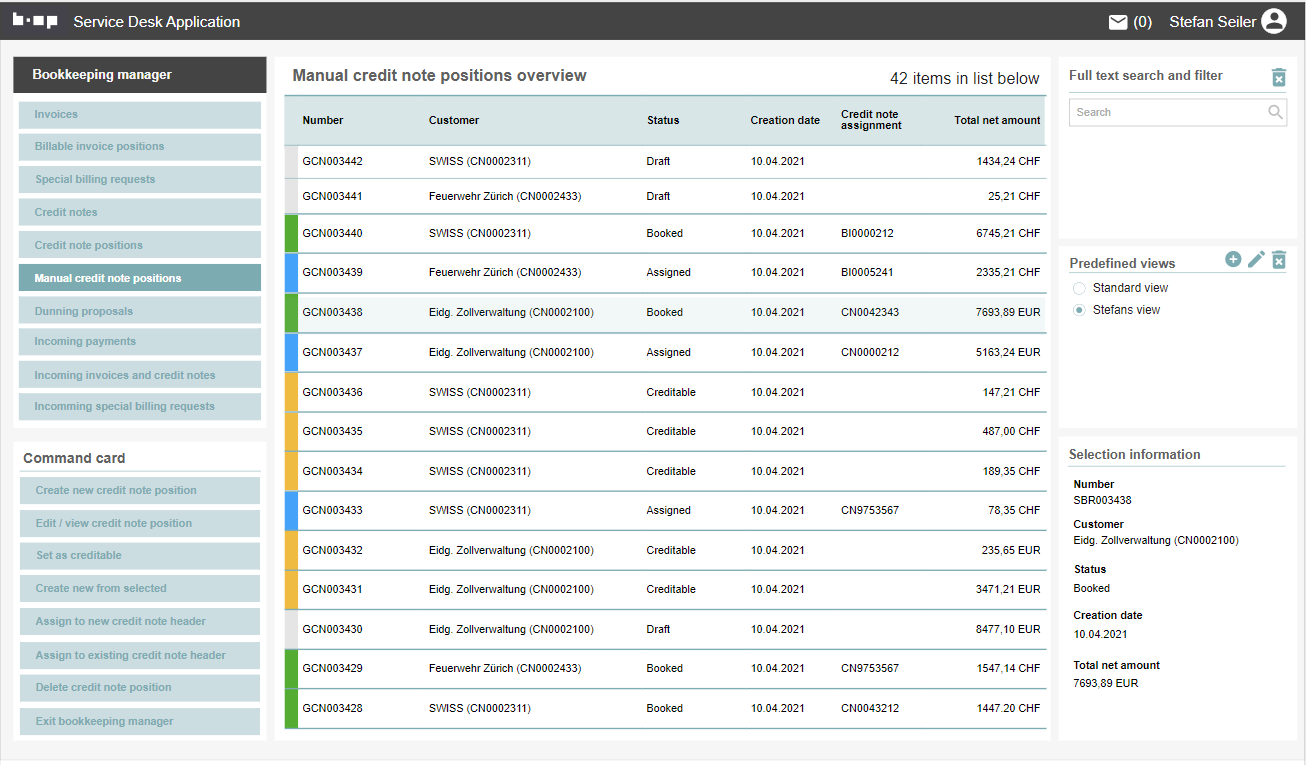This screenshot has width=1306, height=765.
Task: Open Dunning proposals menu item
Action: click(140, 311)
